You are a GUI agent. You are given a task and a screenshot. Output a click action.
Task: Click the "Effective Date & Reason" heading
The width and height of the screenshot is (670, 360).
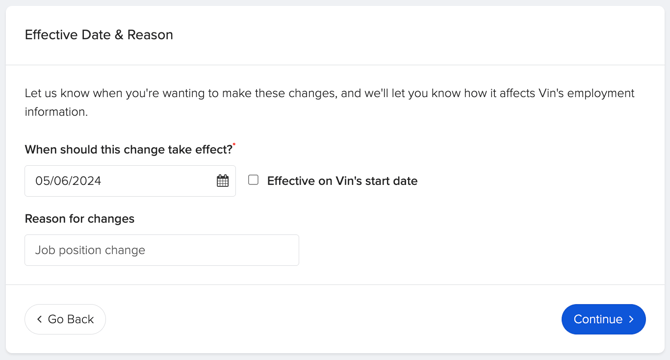coord(99,35)
